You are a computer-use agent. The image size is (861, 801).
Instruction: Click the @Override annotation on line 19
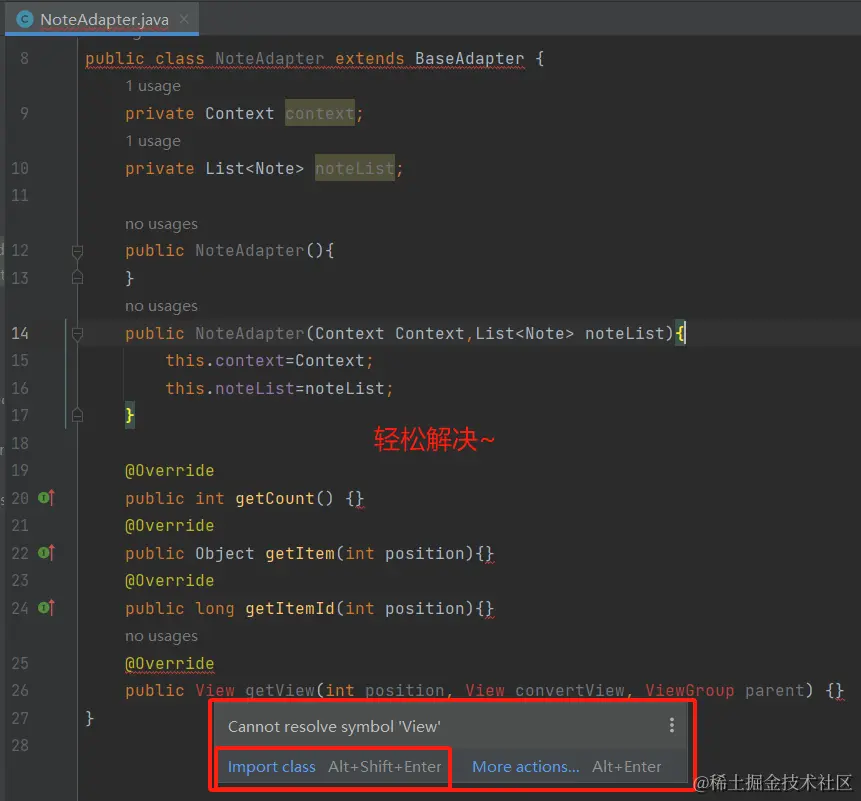click(170, 471)
